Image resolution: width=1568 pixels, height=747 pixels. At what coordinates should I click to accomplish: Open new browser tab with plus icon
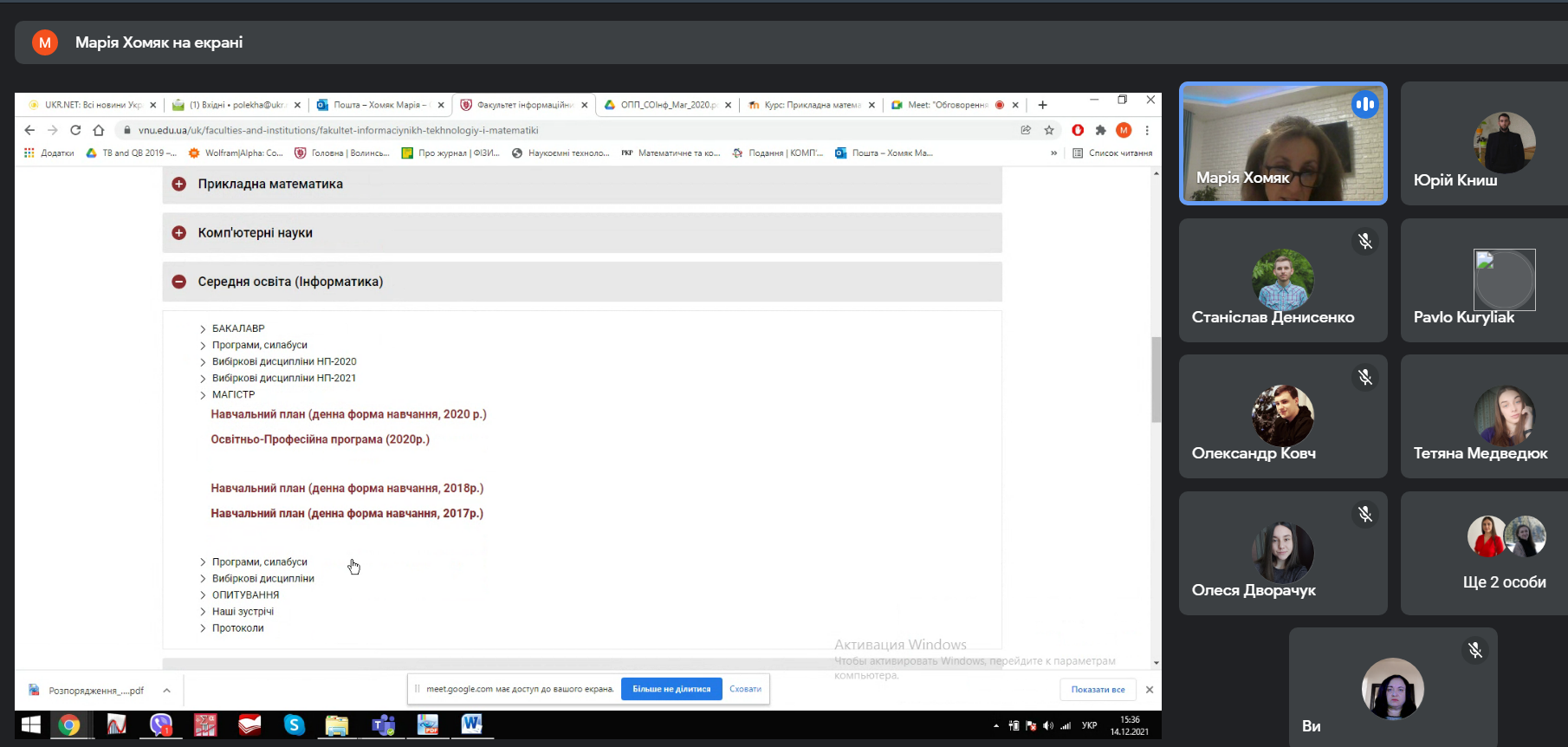pyautogui.click(x=1043, y=105)
